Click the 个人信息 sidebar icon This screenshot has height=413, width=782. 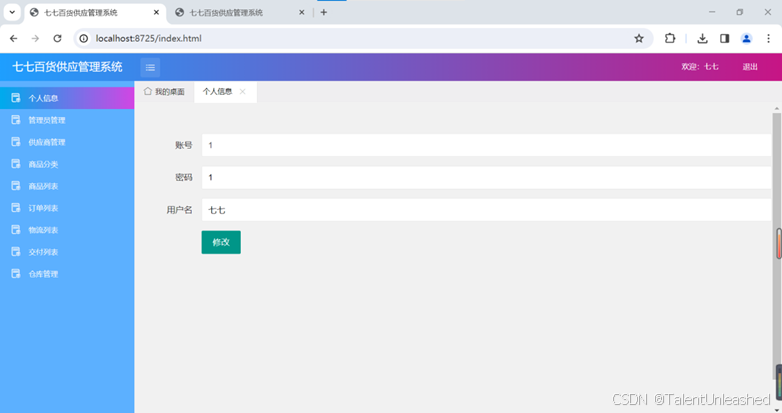pos(16,98)
